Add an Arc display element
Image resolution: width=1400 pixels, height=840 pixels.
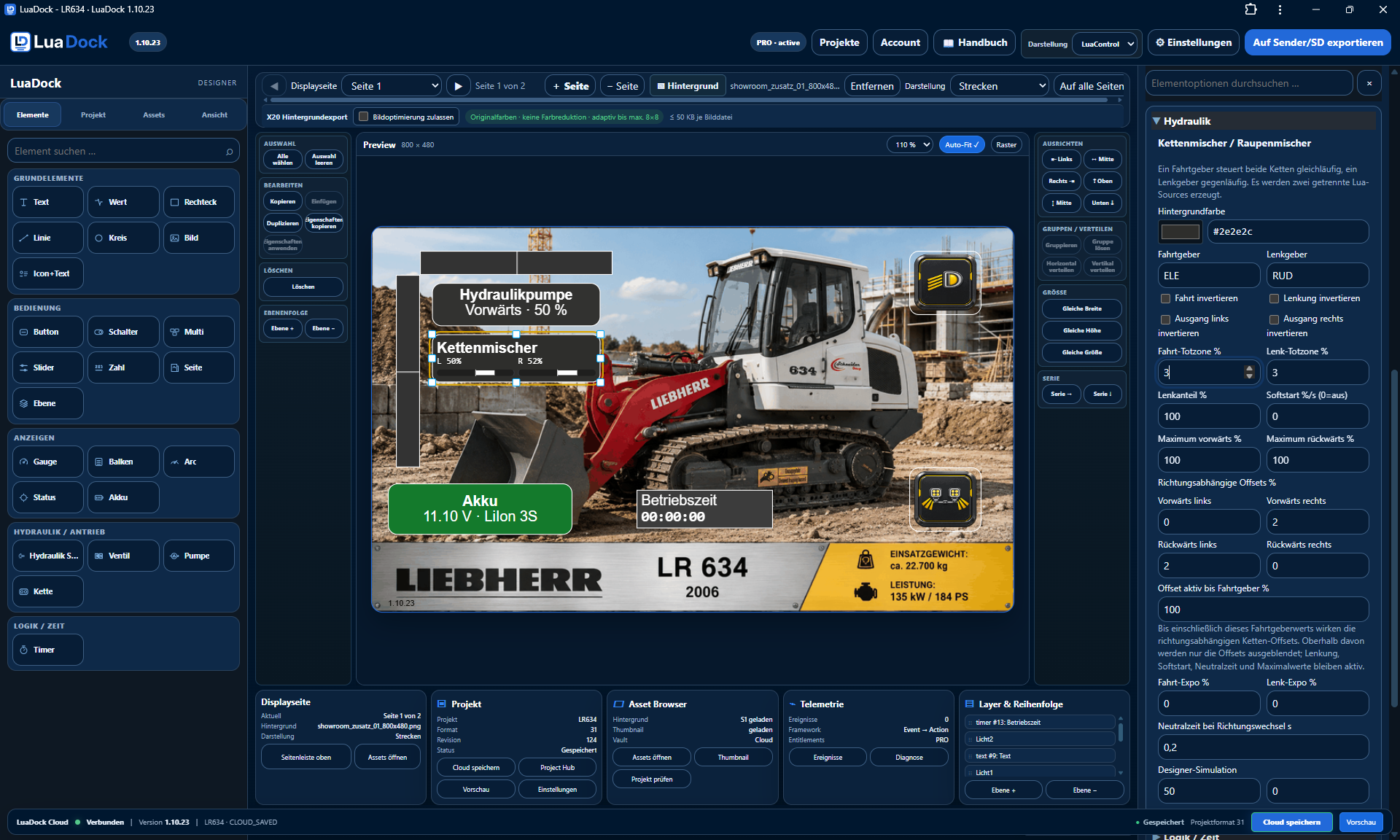[x=199, y=462]
